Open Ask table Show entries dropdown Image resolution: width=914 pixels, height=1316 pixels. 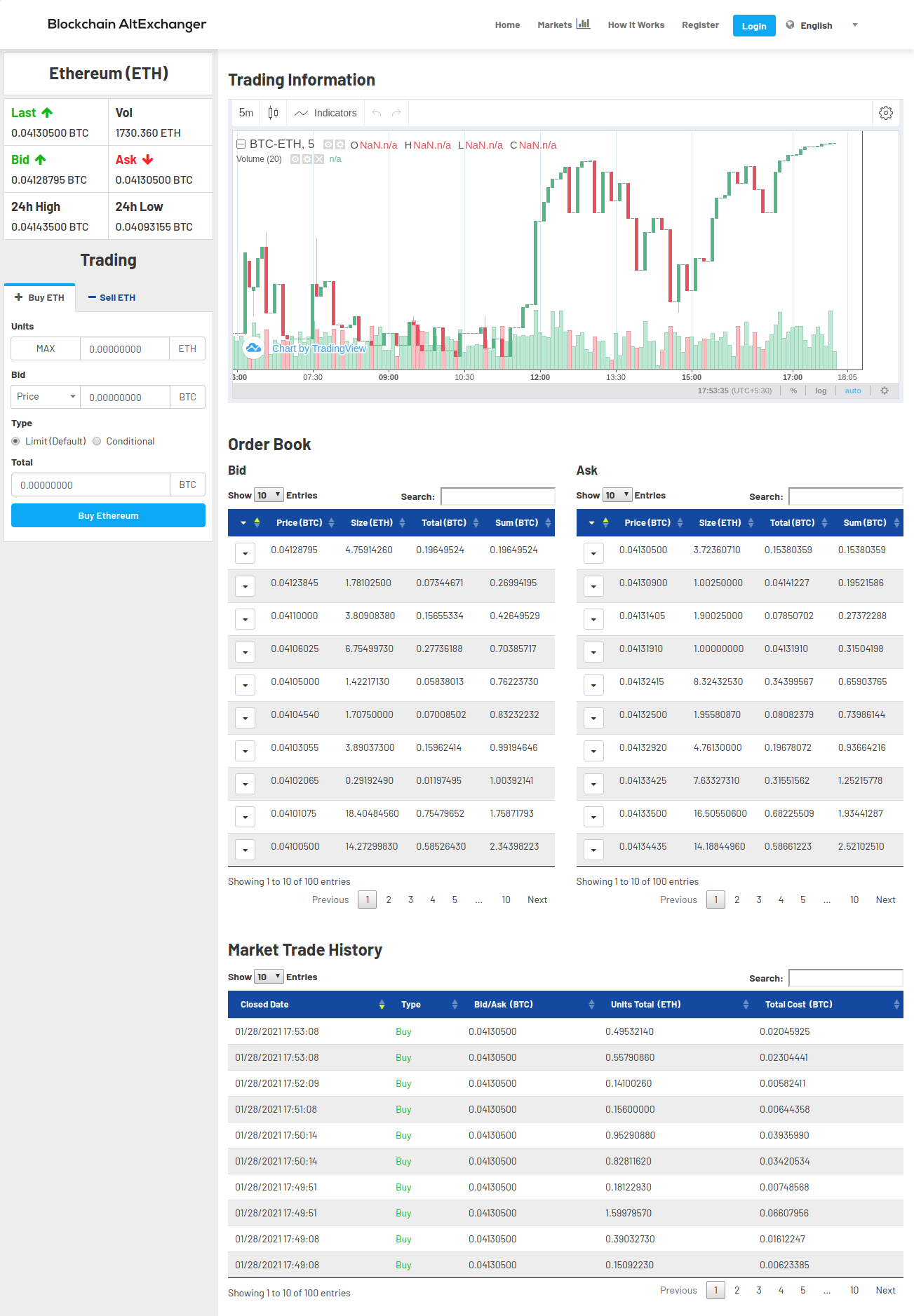[617, 495]
